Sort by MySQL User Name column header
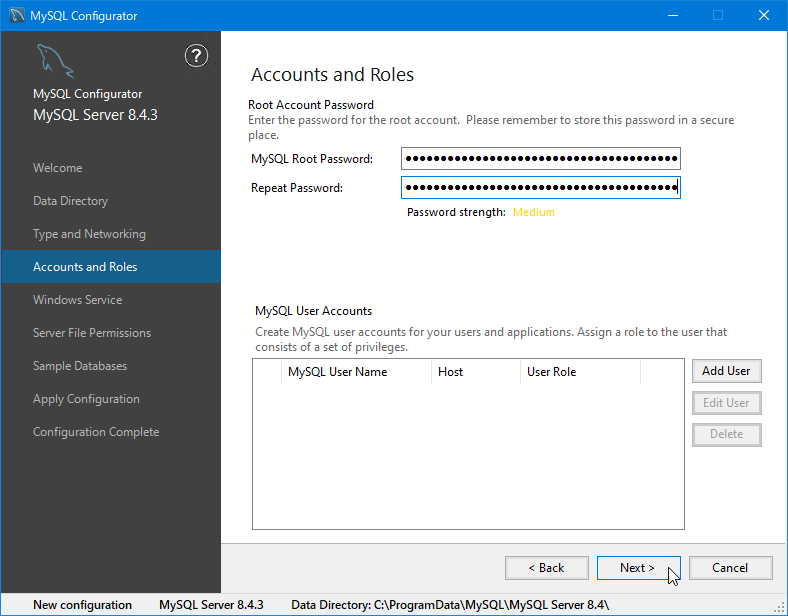The height and width of the screenshot is (616, 788). pos(356,372)
